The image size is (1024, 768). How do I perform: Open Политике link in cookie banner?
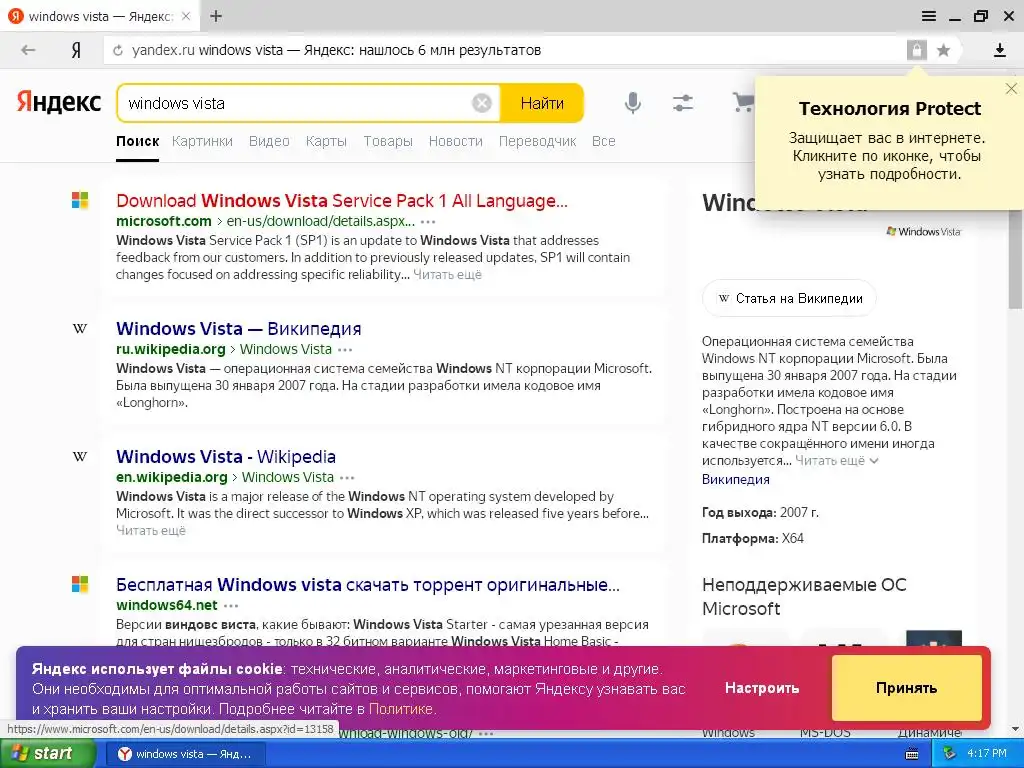click(x=400, y=709)
